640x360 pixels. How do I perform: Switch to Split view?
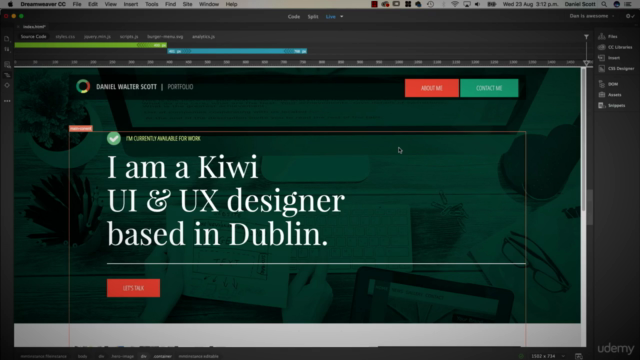tap(313, 17)
